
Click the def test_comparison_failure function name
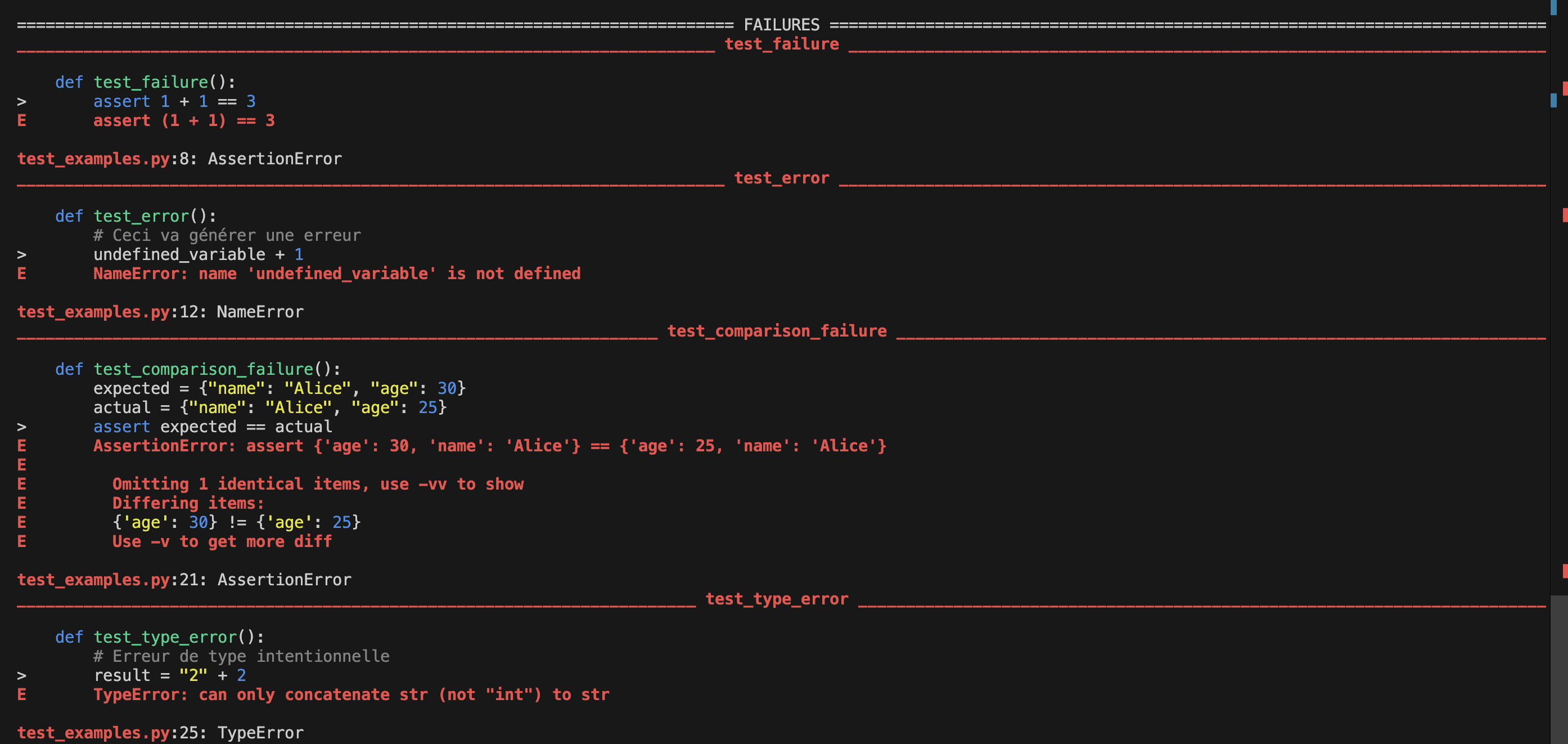click(x=203, y=369)
